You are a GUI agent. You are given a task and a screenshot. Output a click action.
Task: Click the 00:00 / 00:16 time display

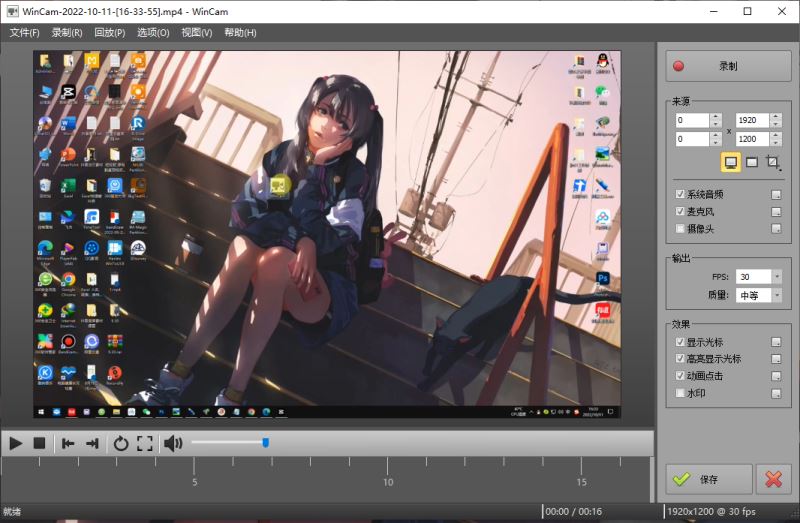(x=573, y=511)
